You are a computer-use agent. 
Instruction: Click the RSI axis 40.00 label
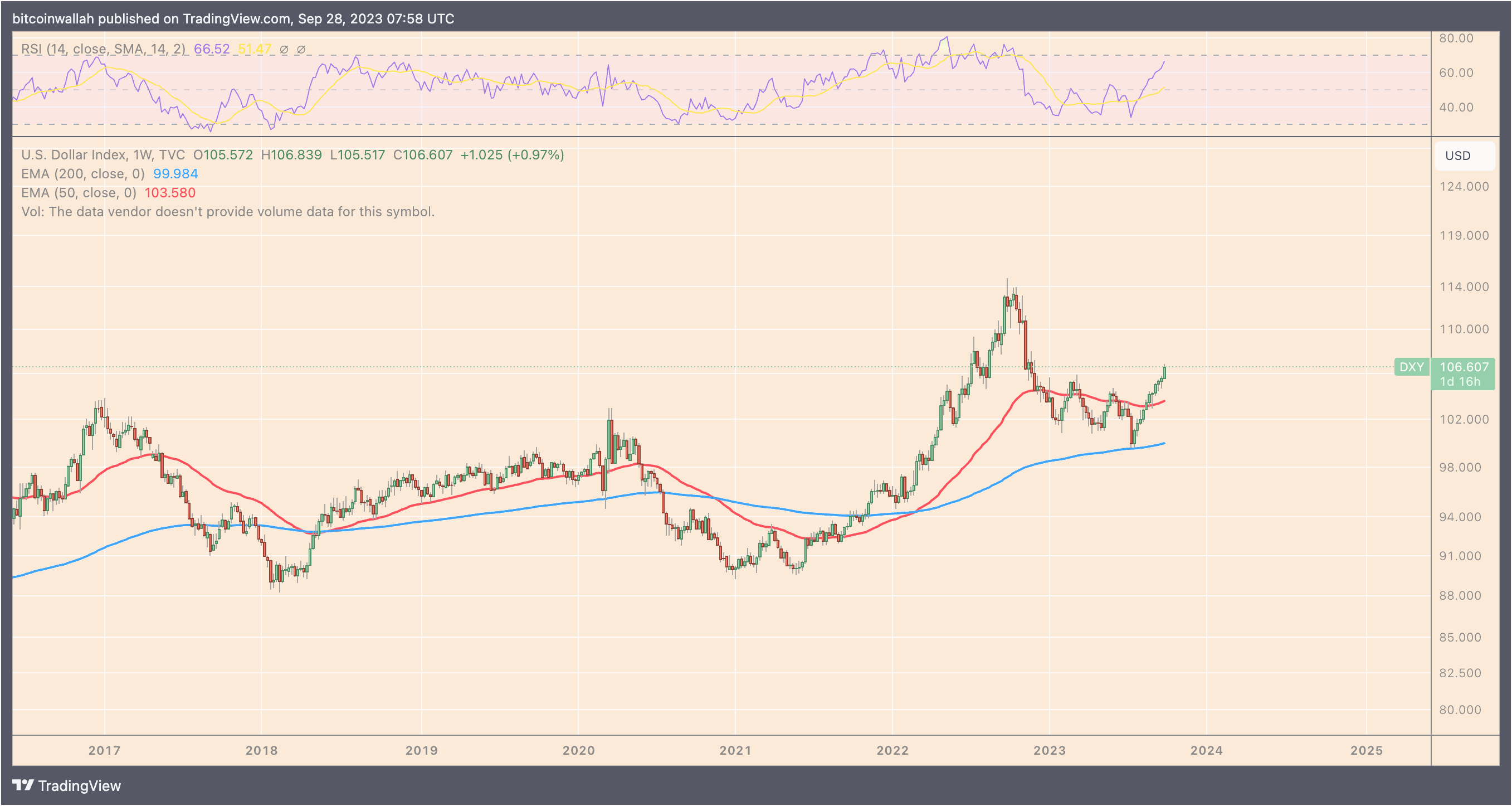tap(1456, 107)
